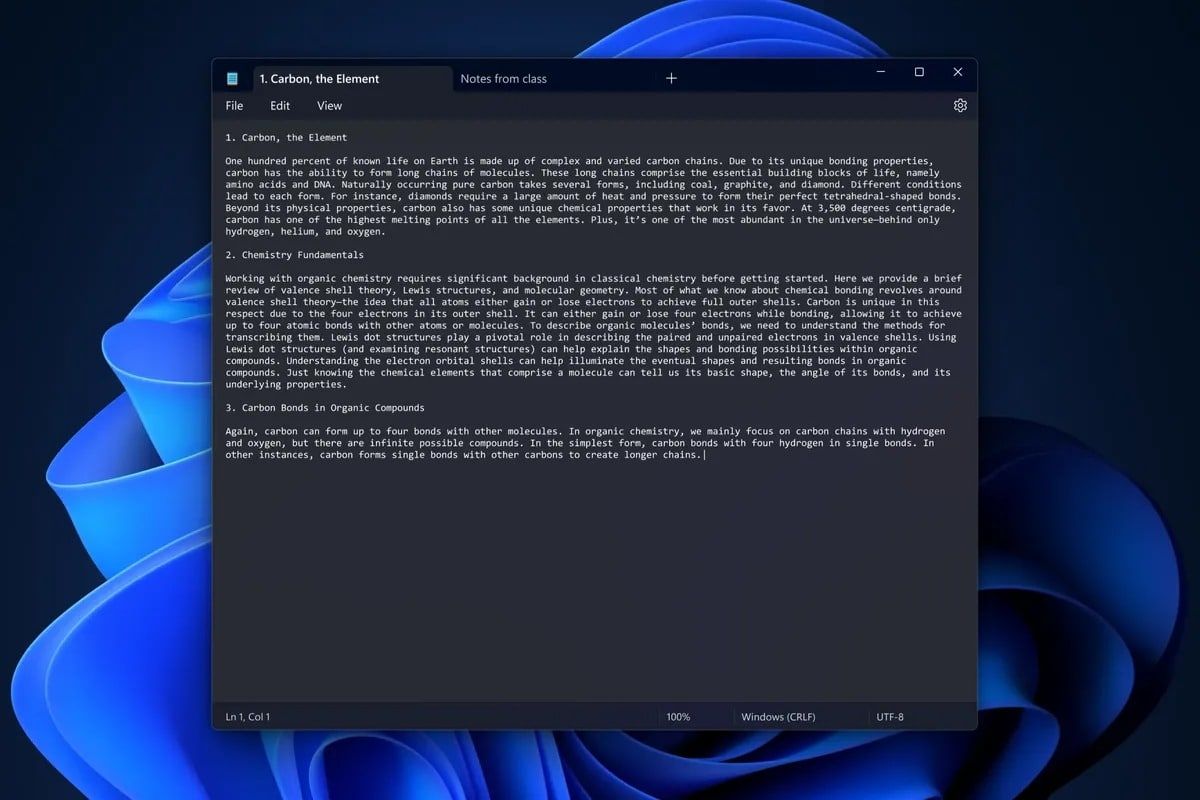Place cursor in heading 3. Carbon Bonds in Organic Compounds
The width and height of the screenshot is (1200, 800).
(325, 408)
